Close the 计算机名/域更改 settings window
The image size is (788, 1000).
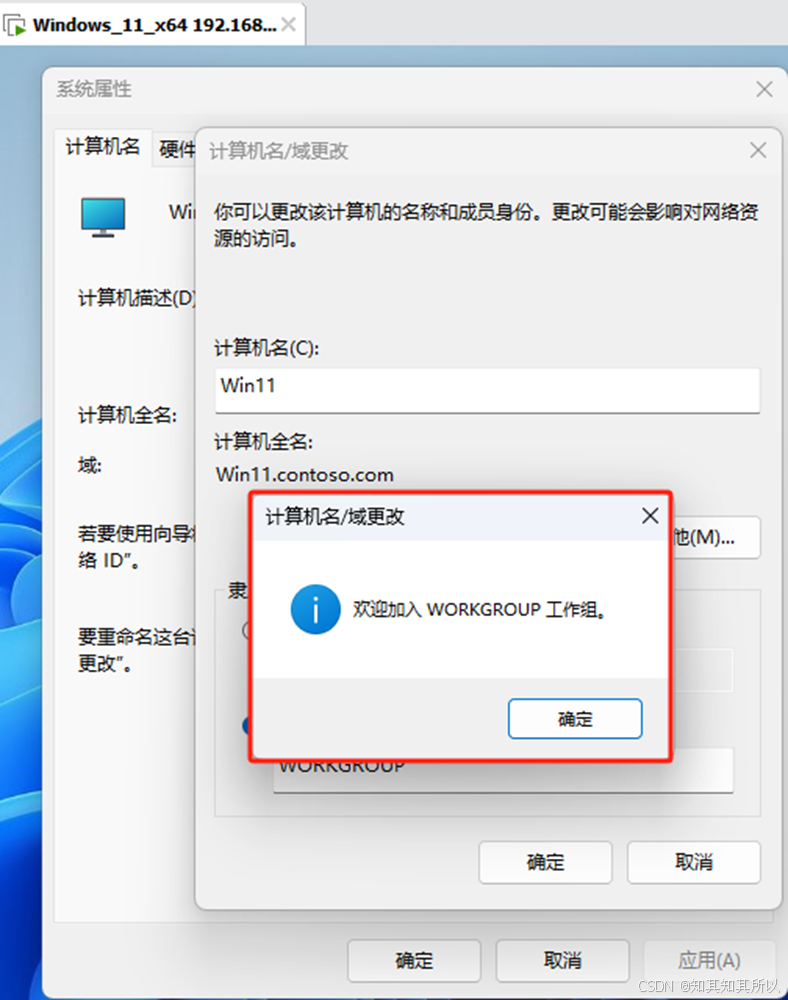[x=758, y=151]
